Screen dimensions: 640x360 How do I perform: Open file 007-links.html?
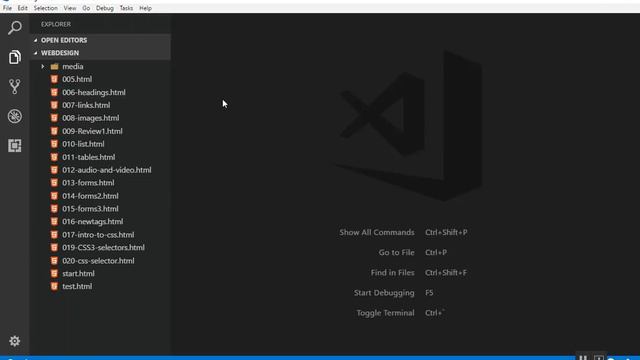coord(86,105)
